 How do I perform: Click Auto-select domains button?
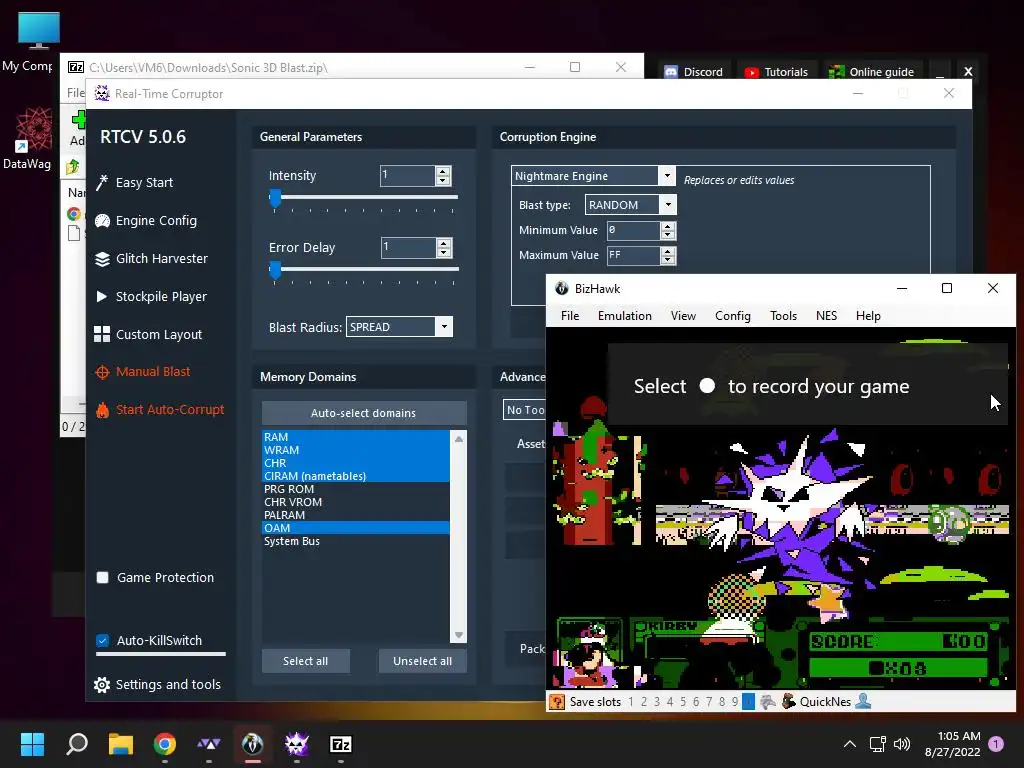(364, 413)
